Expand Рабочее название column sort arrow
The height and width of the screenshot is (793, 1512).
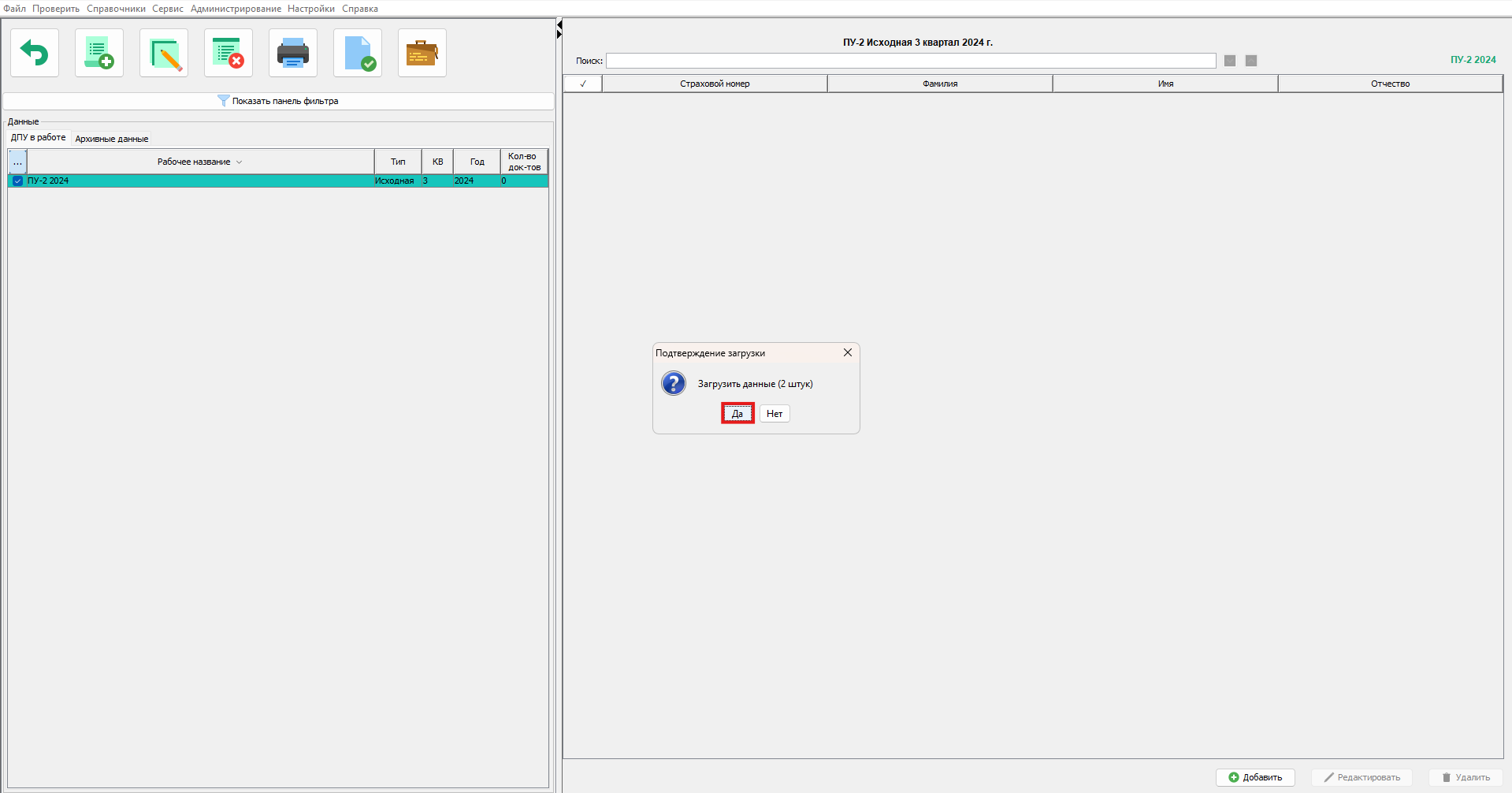pyautogui.click(x=240, y=162)
